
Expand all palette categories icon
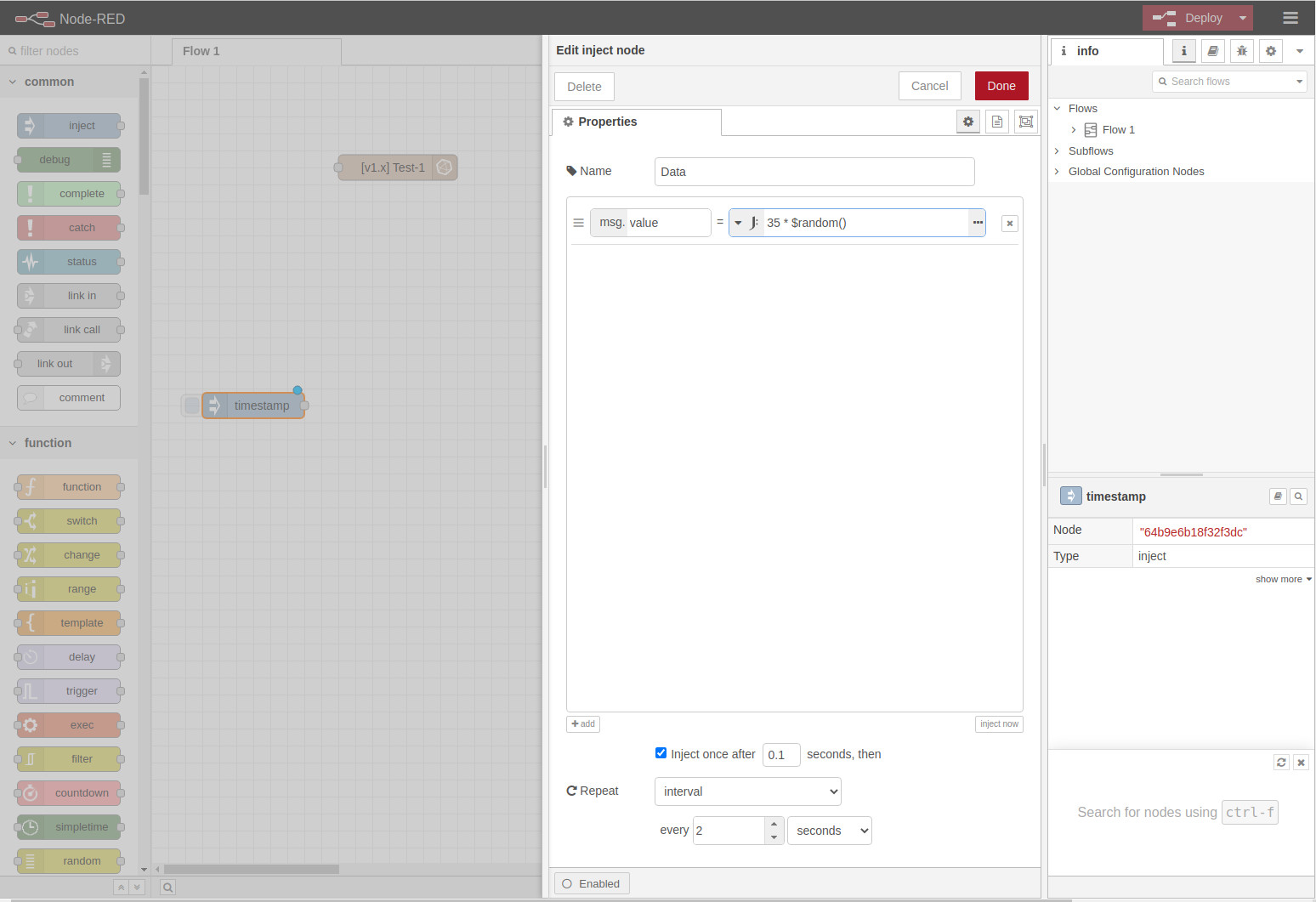137,888
